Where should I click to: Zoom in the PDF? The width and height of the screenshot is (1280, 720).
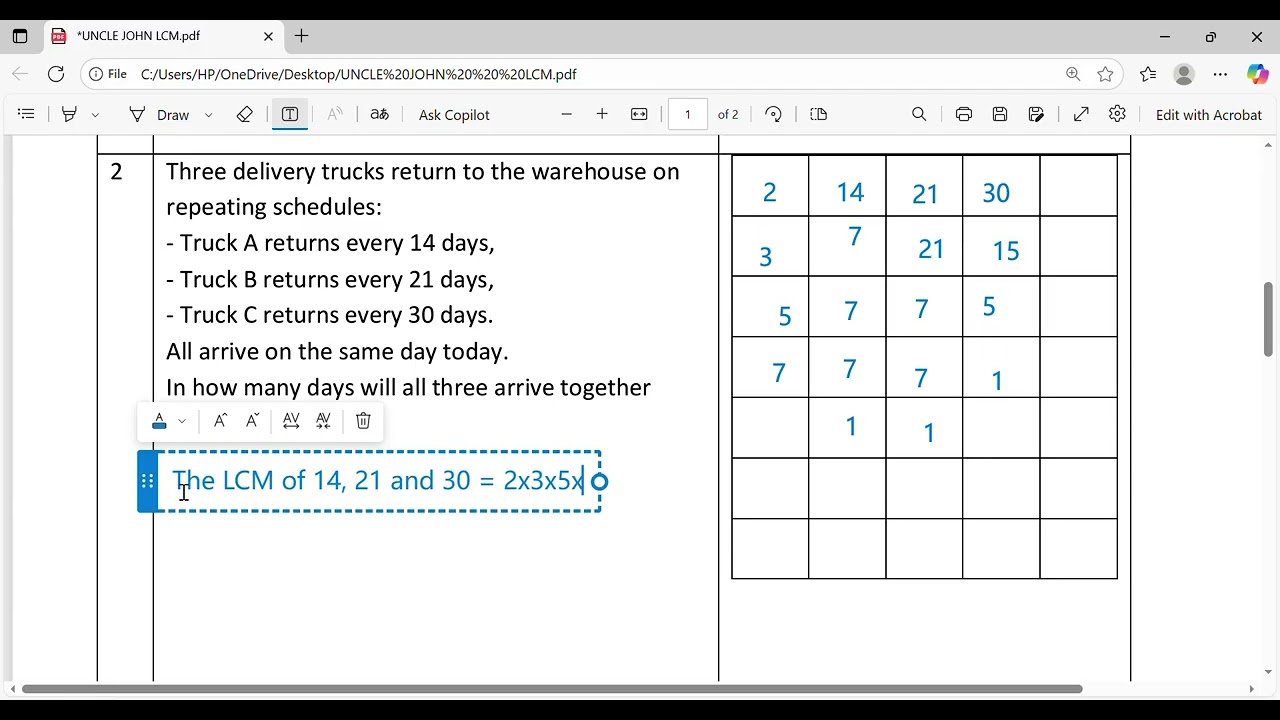pos(602,115)
